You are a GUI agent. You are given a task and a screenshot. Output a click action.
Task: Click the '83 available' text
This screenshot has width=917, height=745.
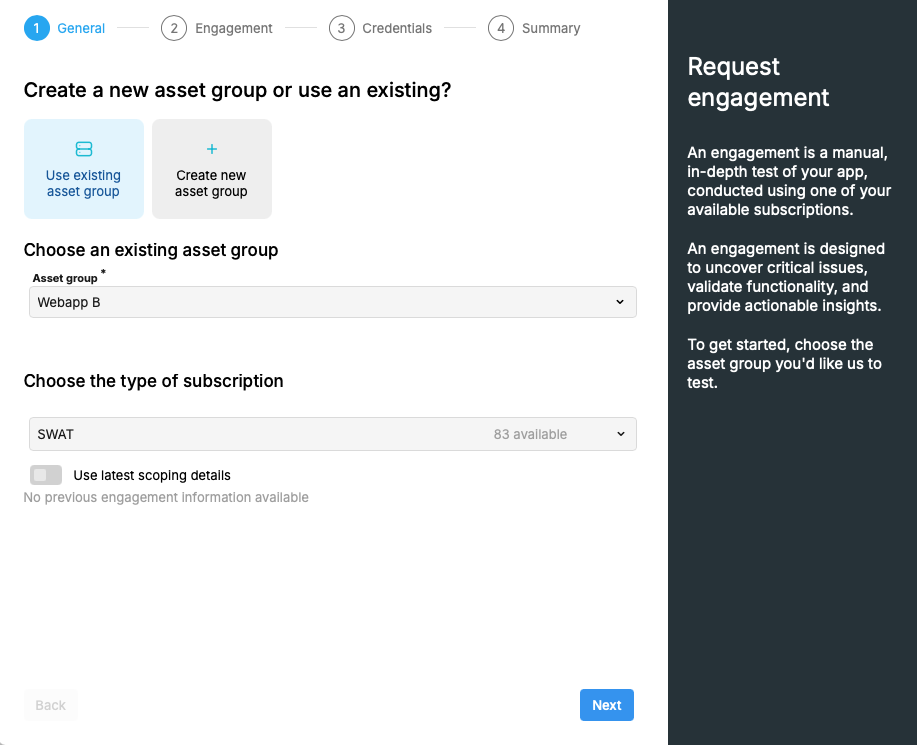(530, 434)
